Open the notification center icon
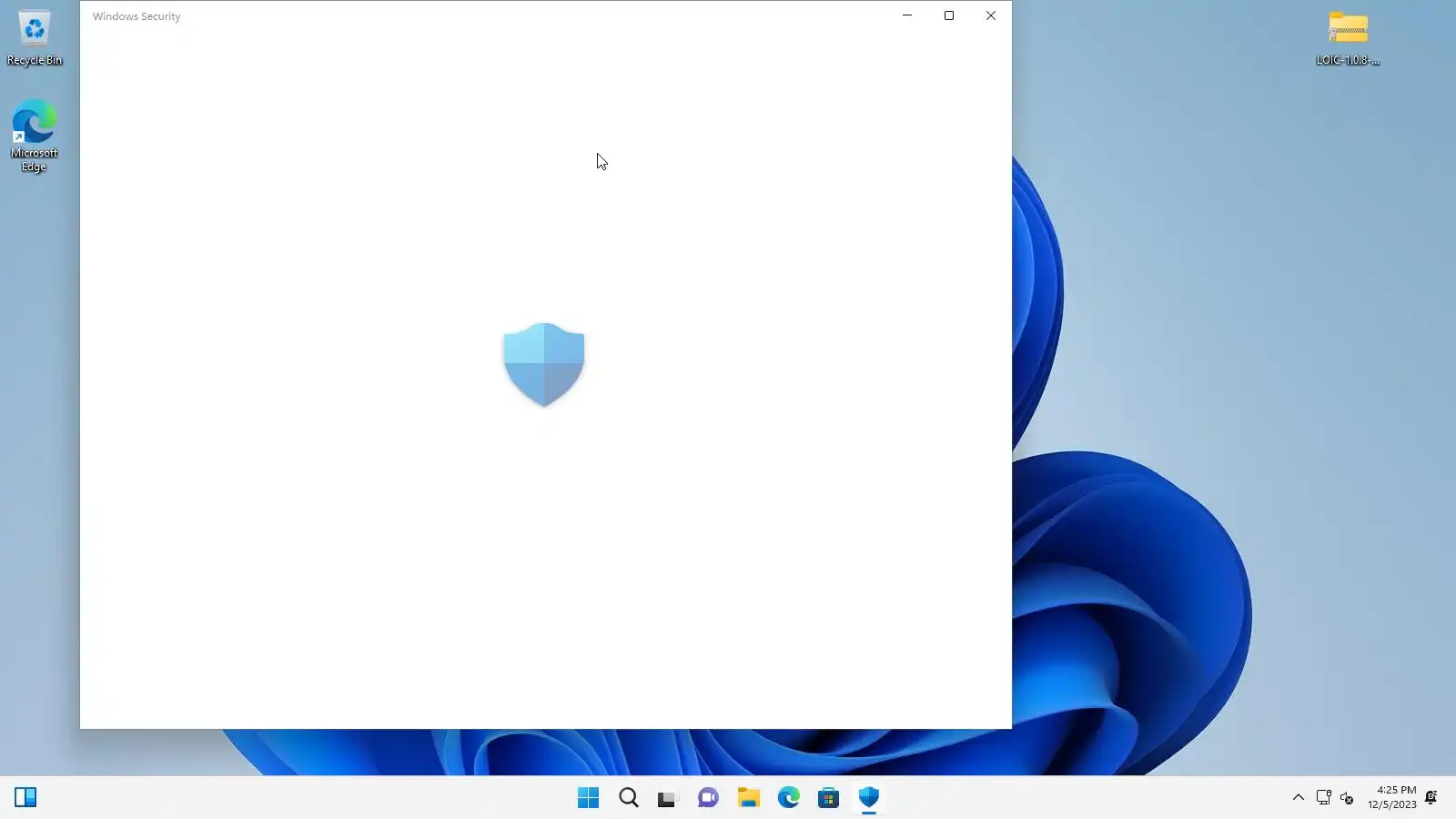The height and width of the screenshot is (819, 1456). [x=1431, y=798]
